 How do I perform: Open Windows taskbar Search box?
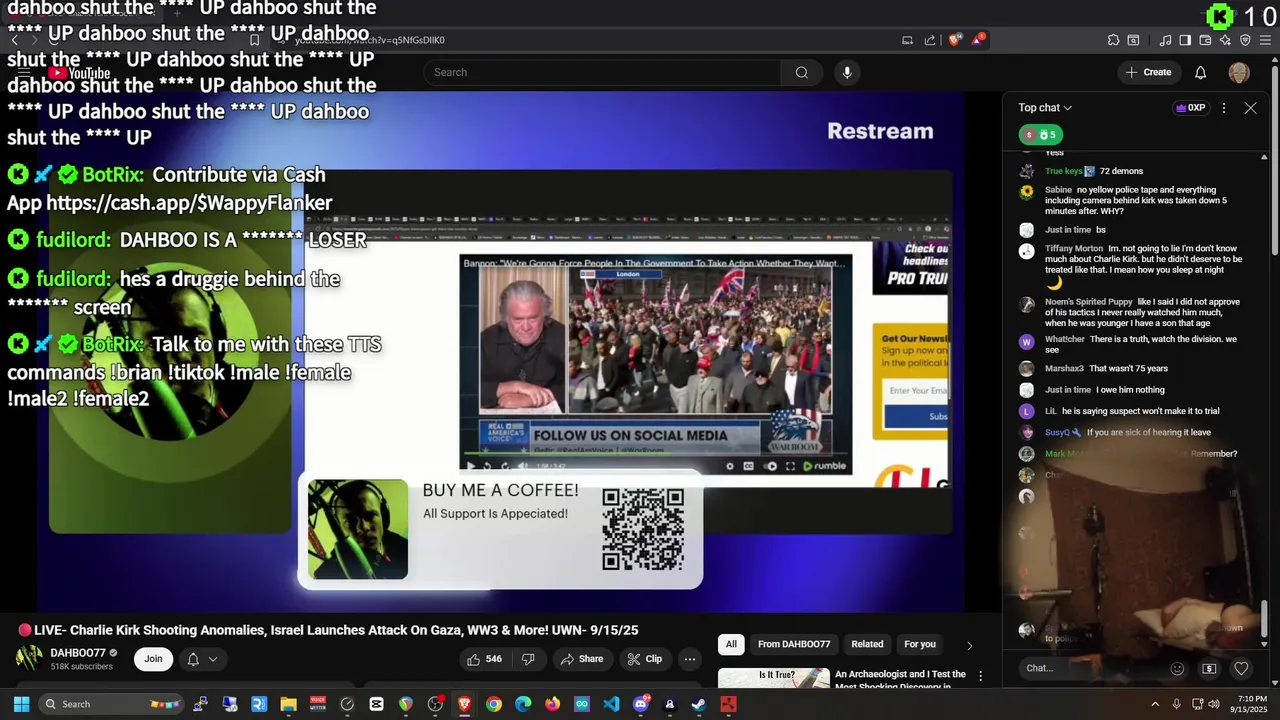(x=112, y=704)
